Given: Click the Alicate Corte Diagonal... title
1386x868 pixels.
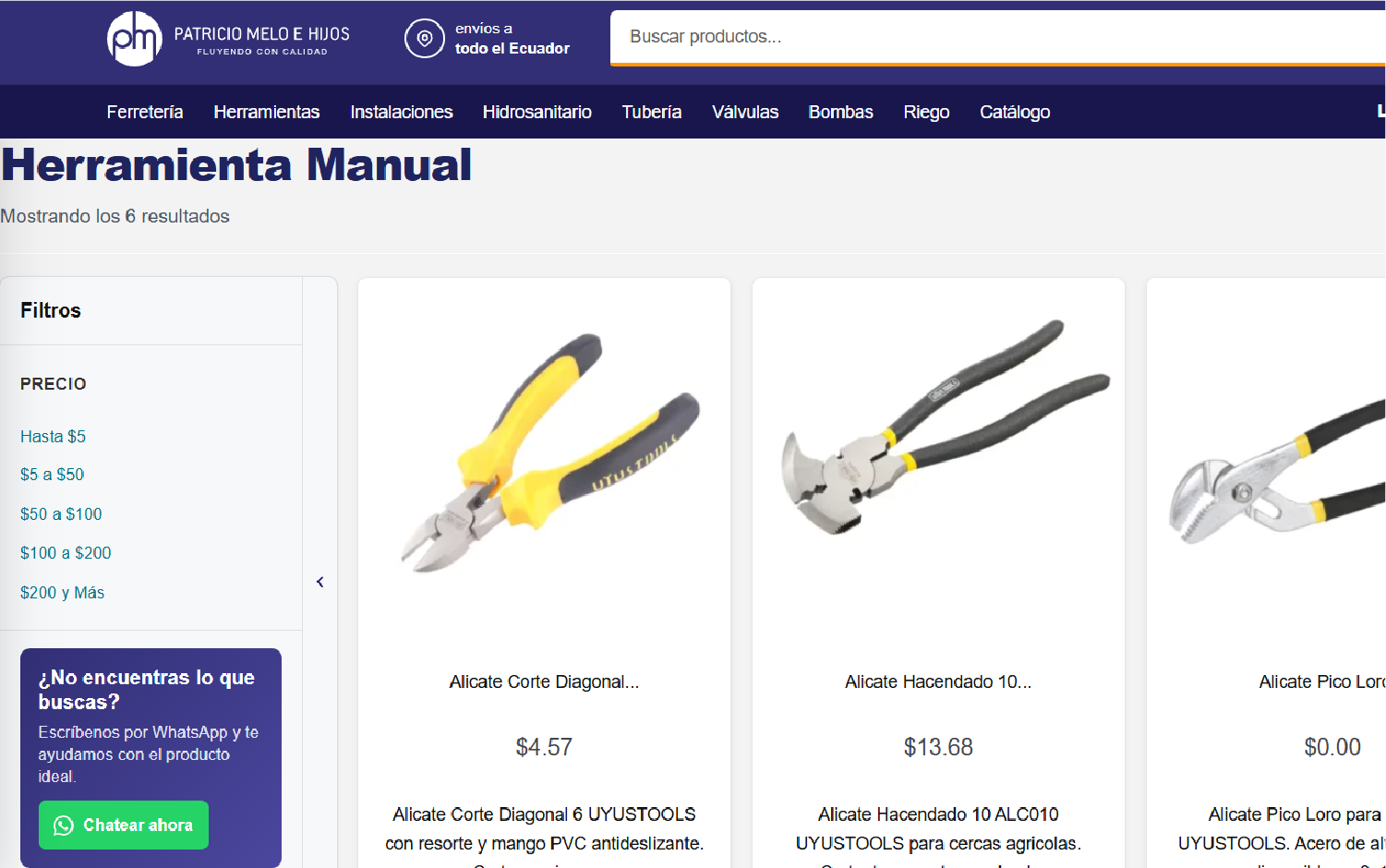Looking at the screenshot, I should click(544, 681).
